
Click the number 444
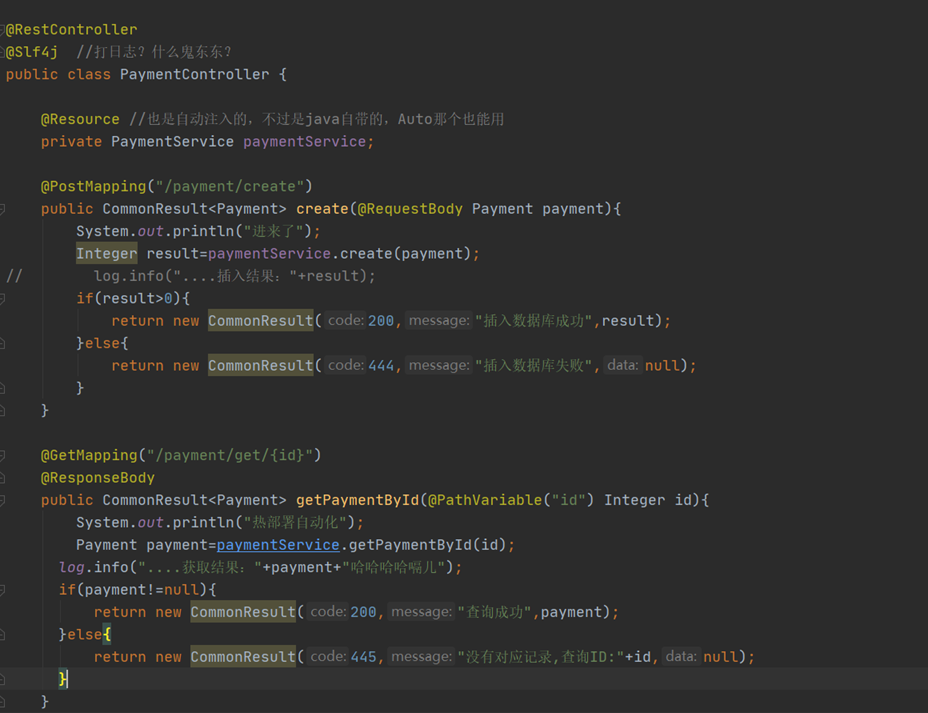click(381, 366)
